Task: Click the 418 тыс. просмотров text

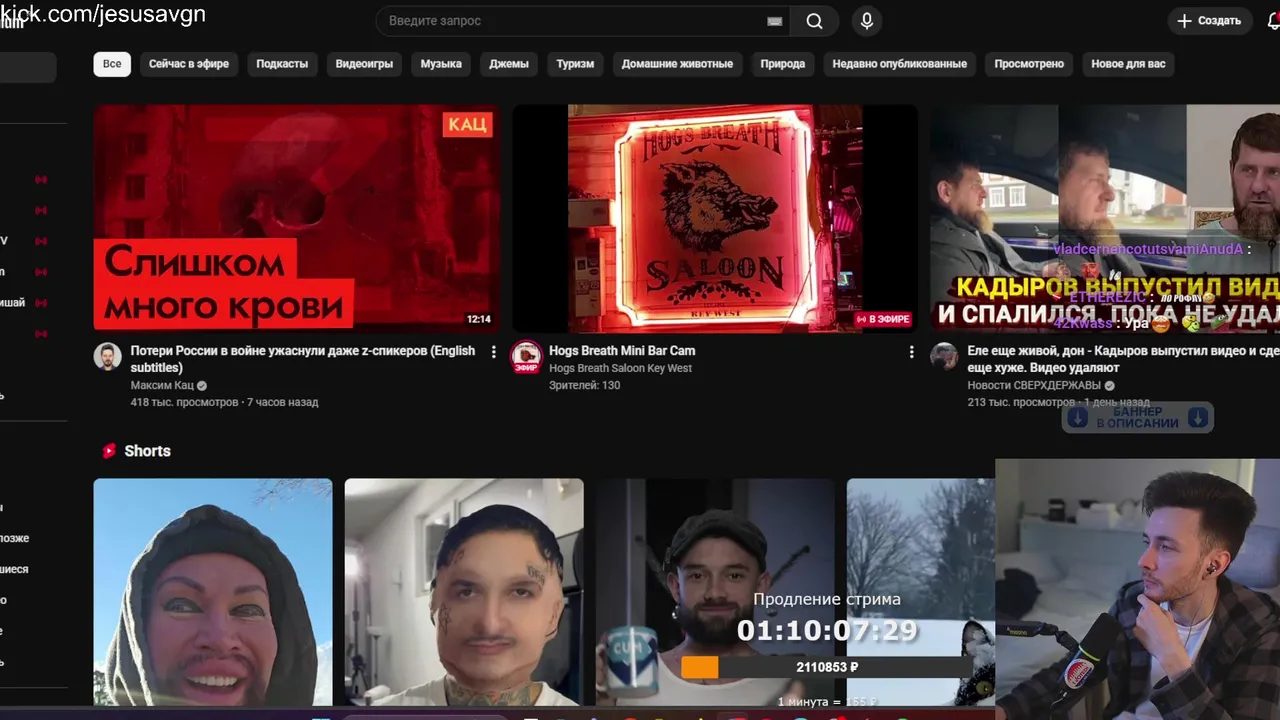Action: pyautogui.click(x=184, y=403)
